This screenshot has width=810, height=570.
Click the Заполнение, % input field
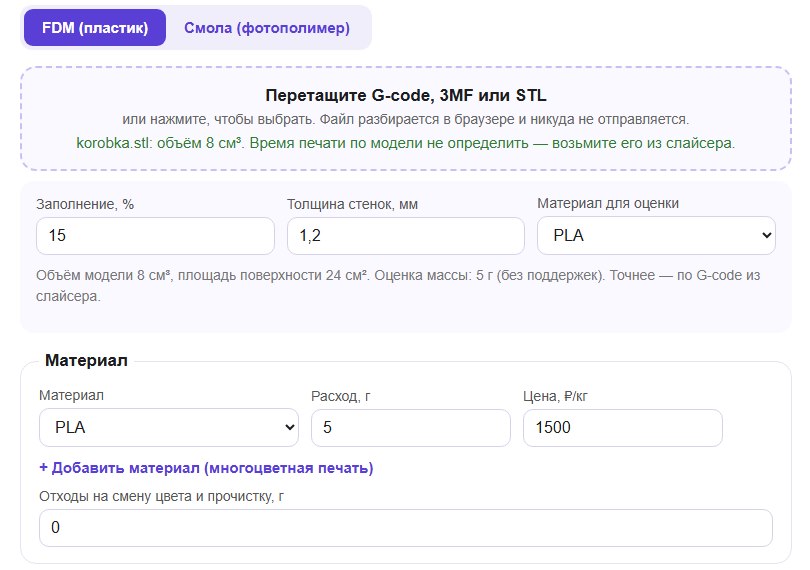pyautogui.click(x=155, y=236)
